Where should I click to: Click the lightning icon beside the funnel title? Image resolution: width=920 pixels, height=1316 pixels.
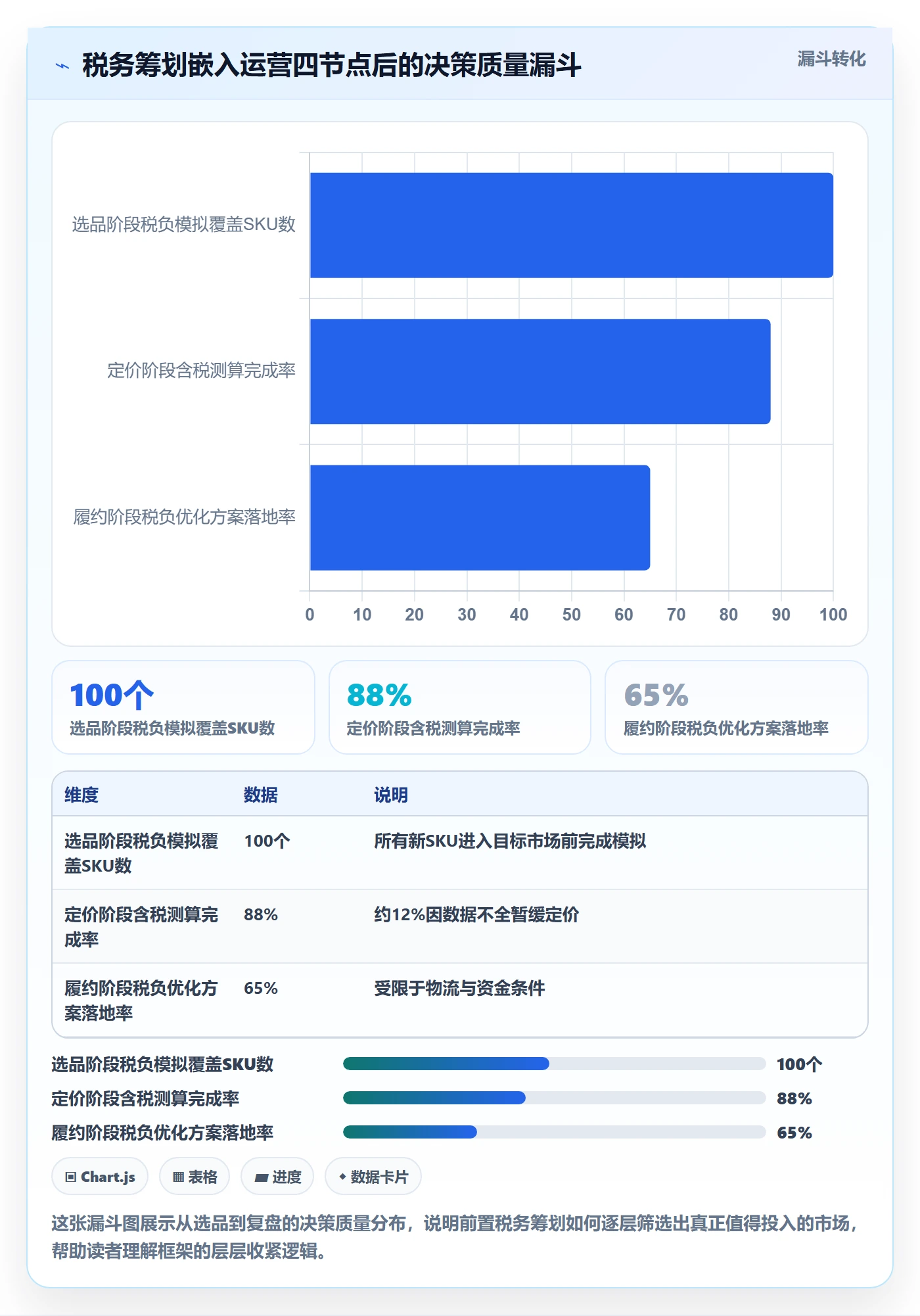click(62, 66)
